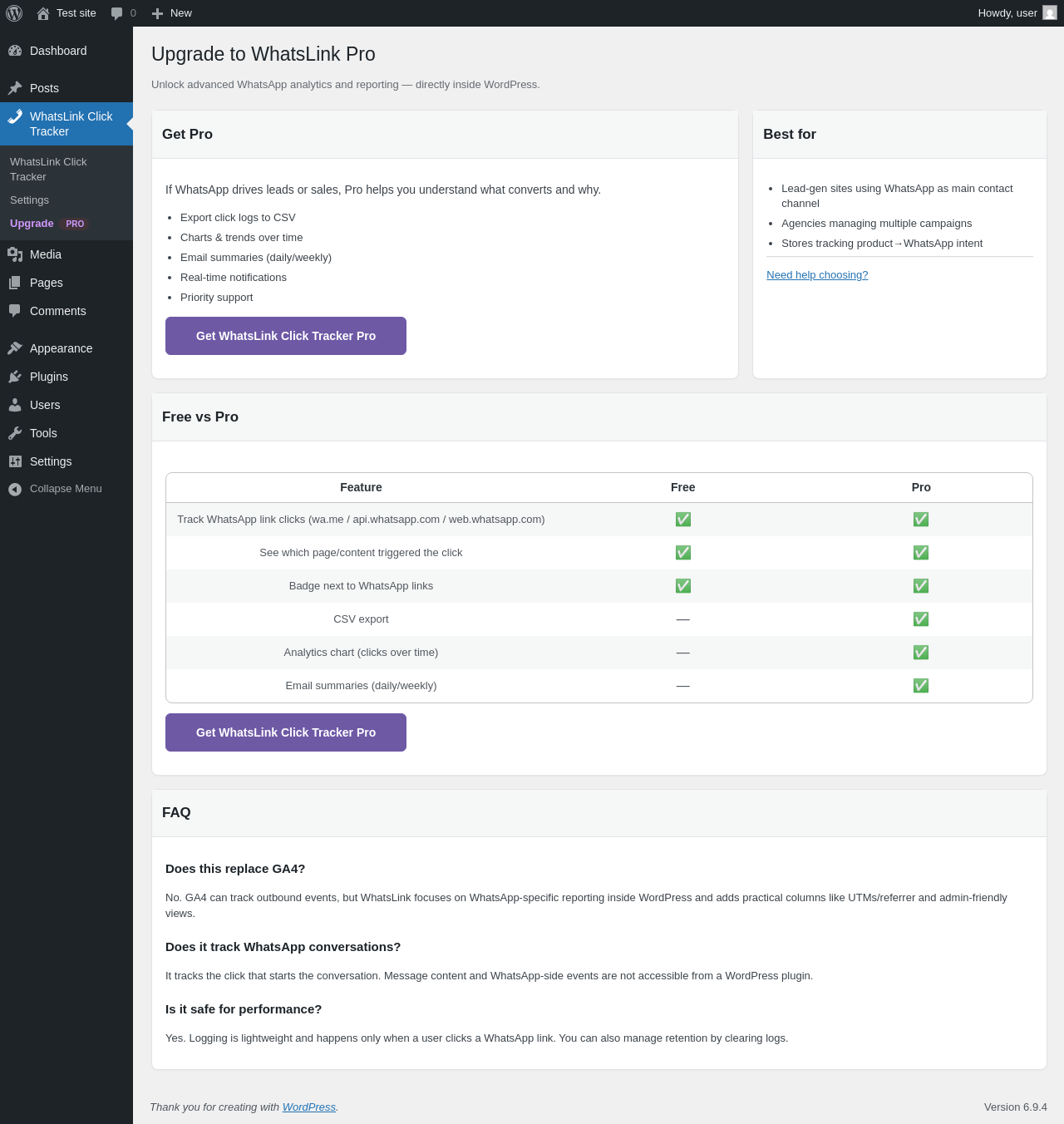This screenshot has width=1064, height=1124.
Task: Follow the WordPress footer link
Action: point(308,1107)
